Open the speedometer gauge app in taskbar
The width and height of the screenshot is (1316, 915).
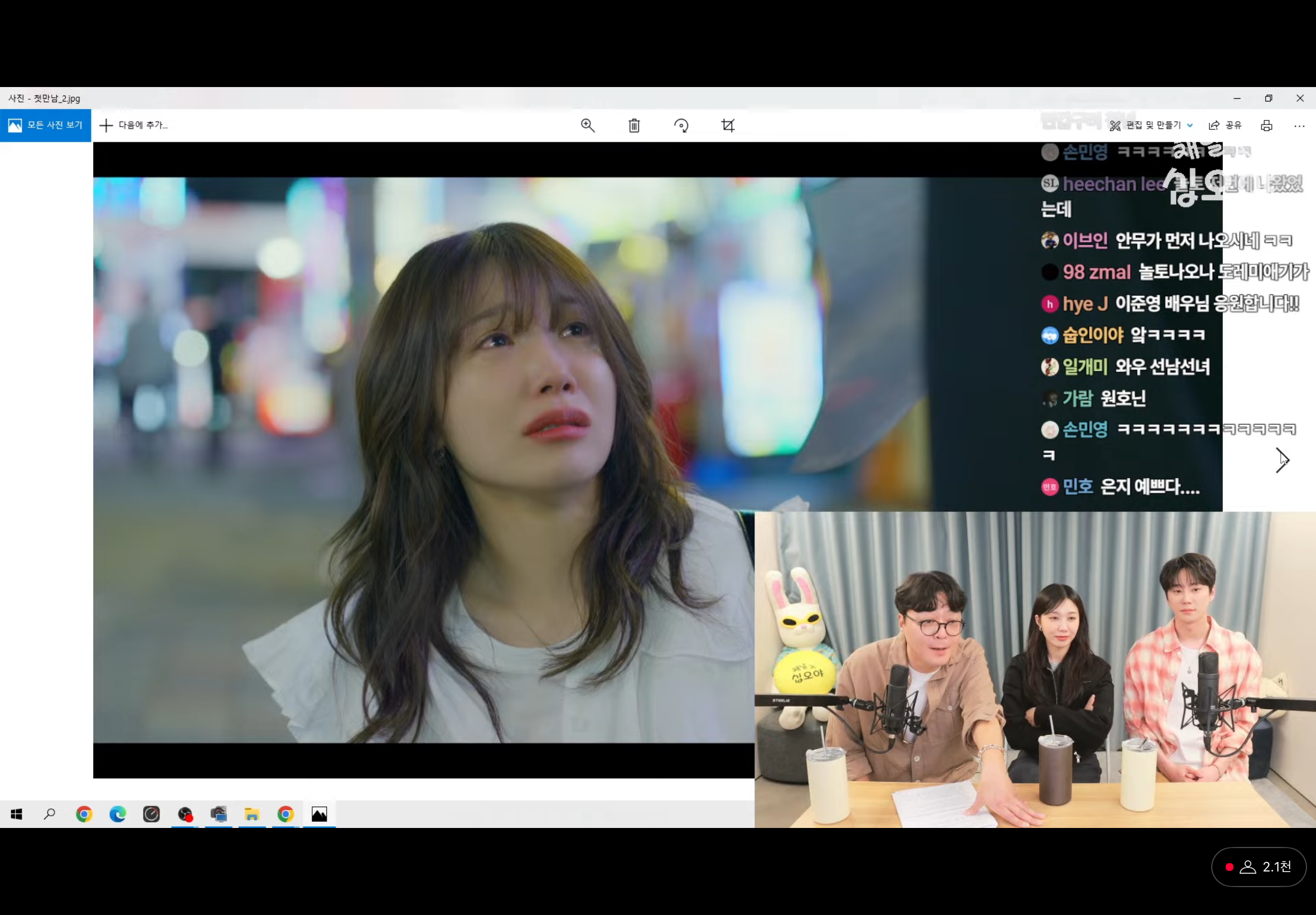151,814
